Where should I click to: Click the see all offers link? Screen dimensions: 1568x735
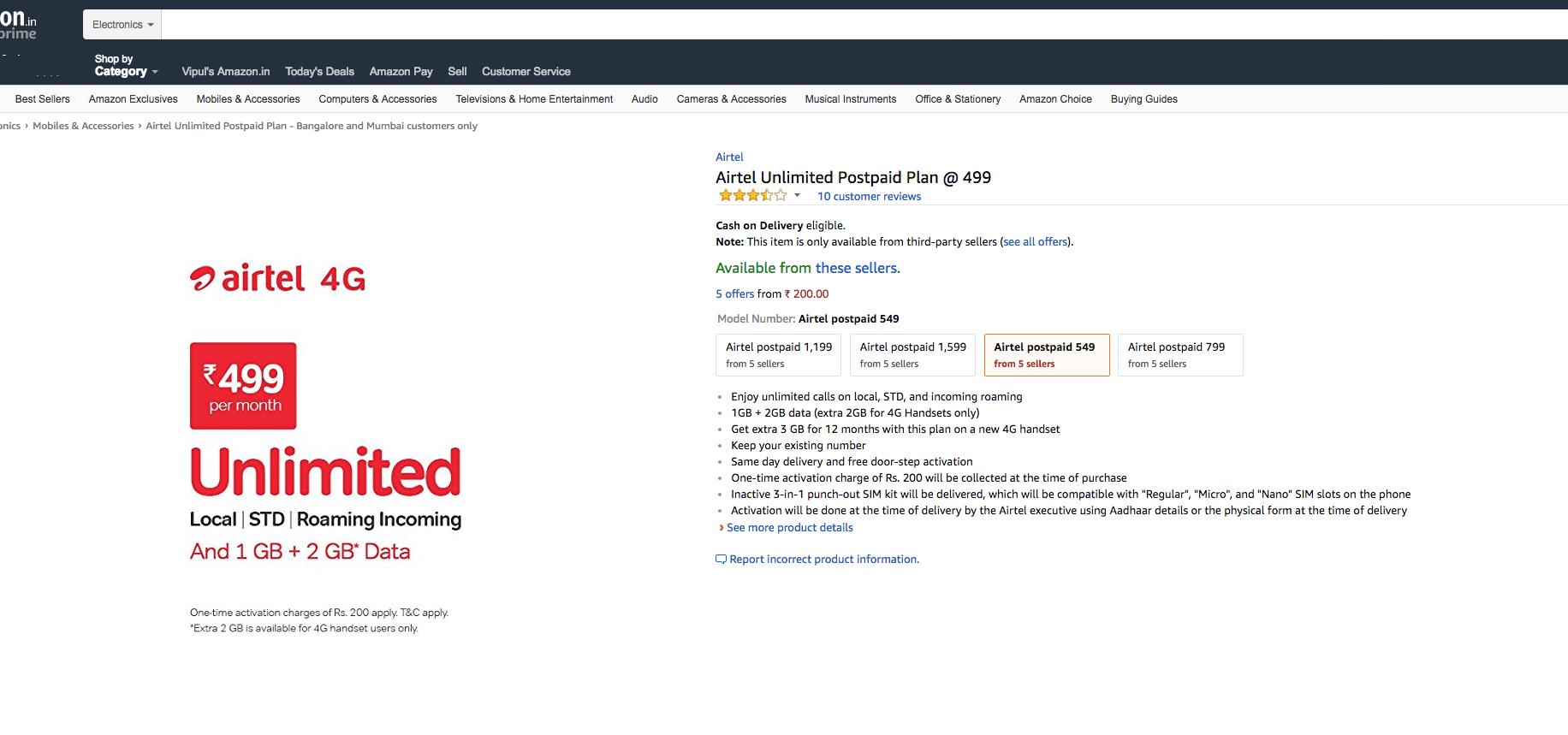1036,242
